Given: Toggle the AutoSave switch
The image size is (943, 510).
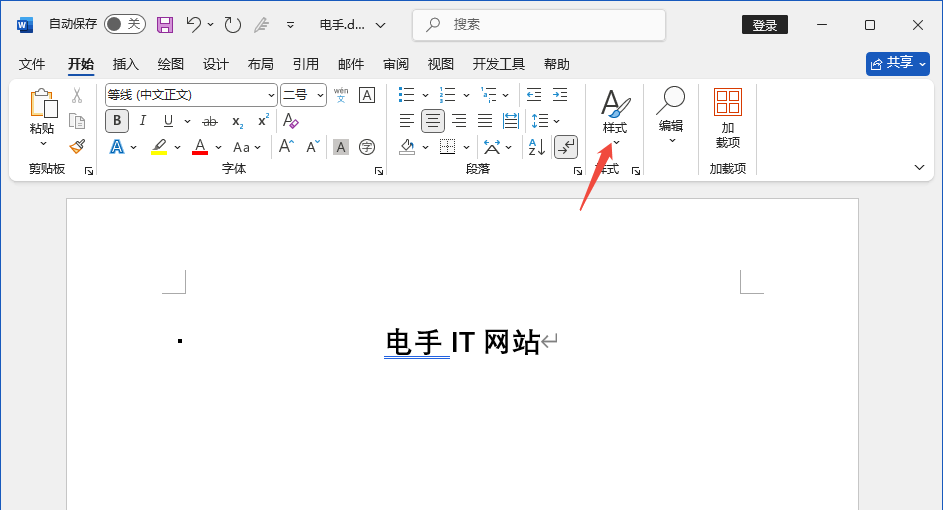Looking at the screenshot, I should (125, 24).
